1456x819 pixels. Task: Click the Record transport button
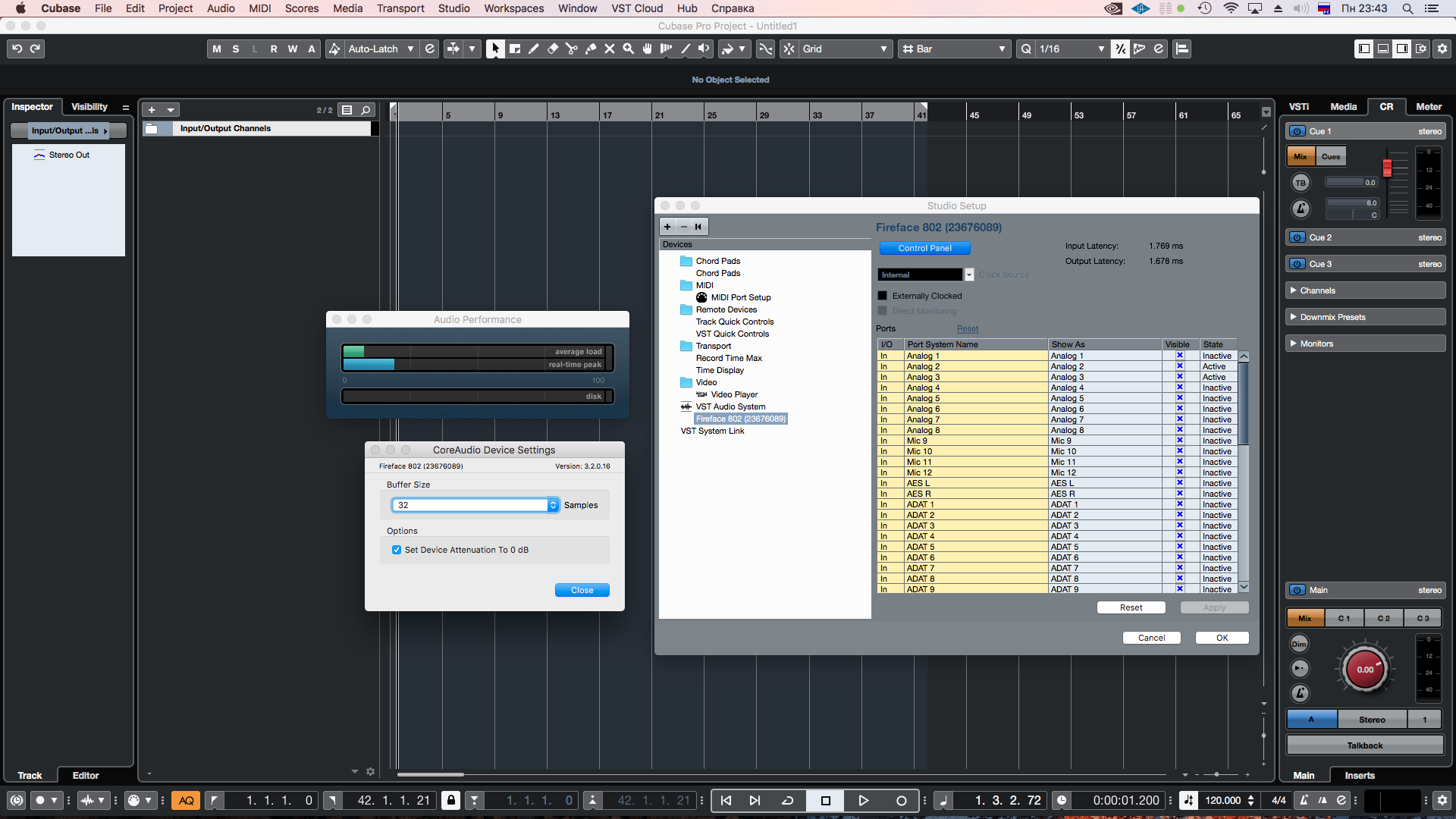coord(901,800)
